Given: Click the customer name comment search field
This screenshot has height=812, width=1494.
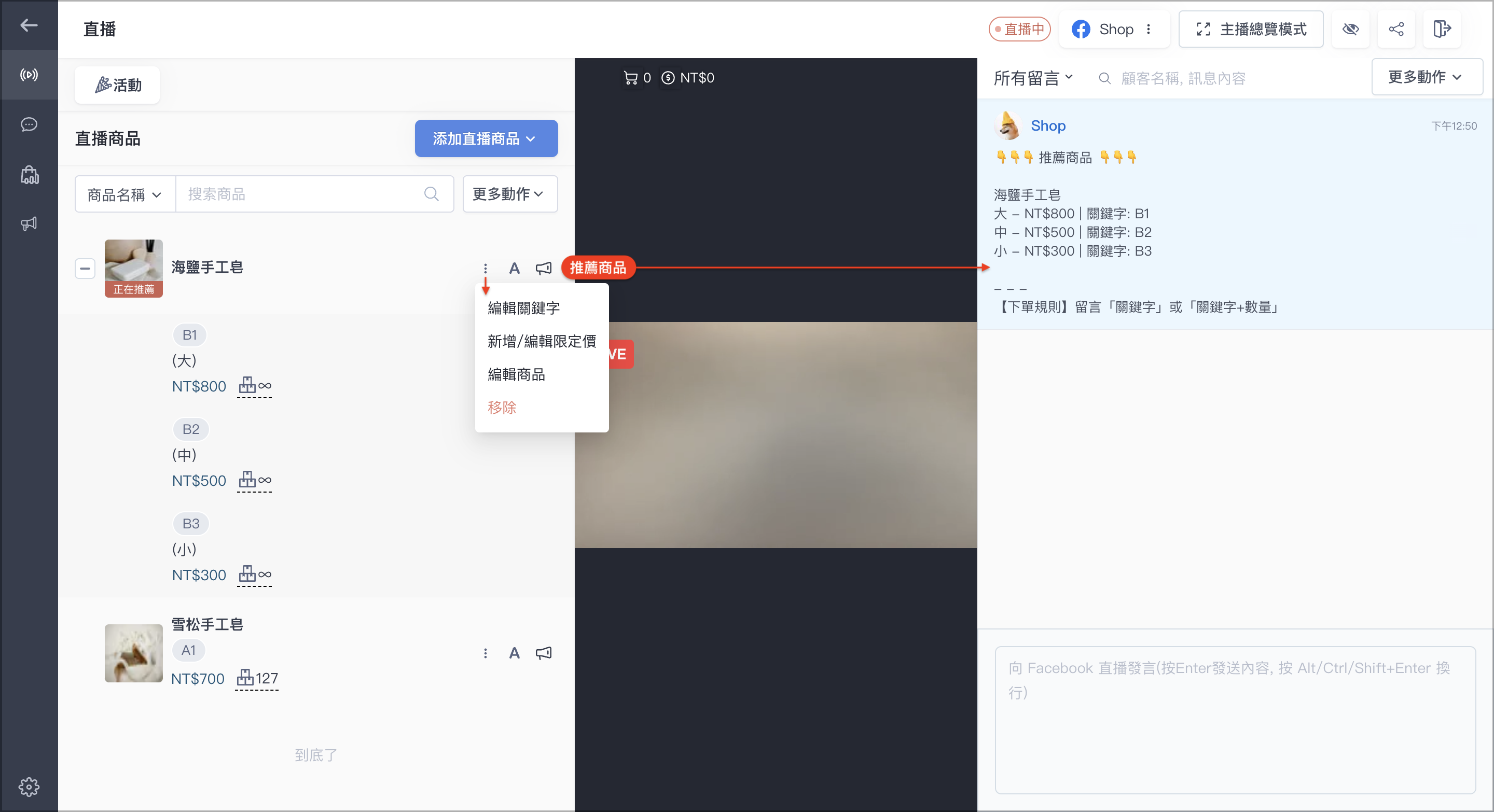Looking at the screenshot, I should point(1183,78).
